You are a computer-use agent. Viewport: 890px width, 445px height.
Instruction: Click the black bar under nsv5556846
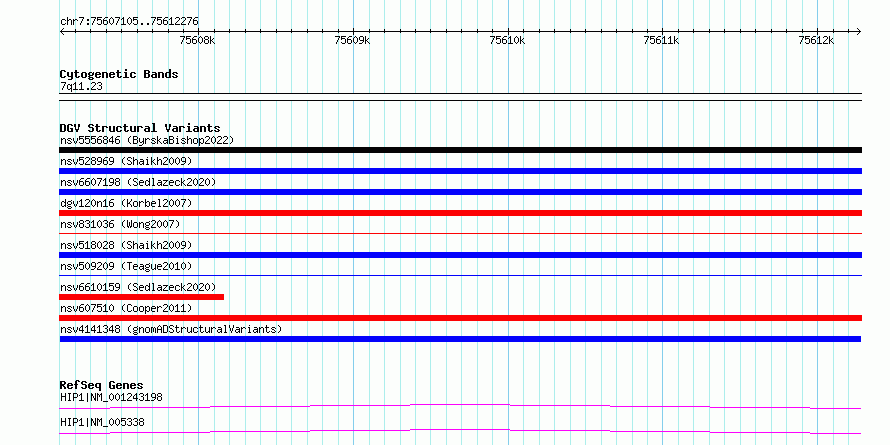[460, 150]
